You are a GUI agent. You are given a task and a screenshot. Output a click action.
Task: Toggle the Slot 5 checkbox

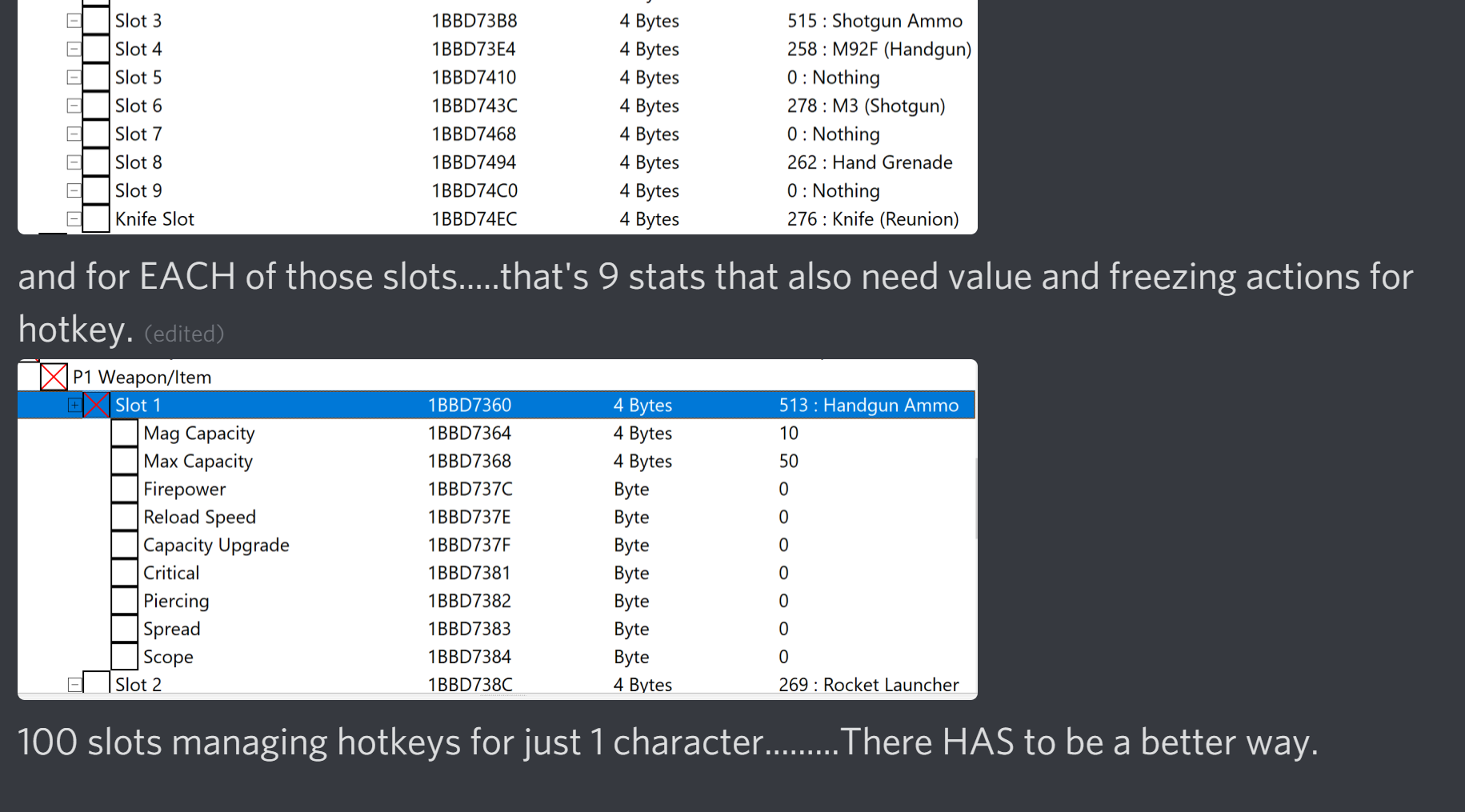coord(96,78)
